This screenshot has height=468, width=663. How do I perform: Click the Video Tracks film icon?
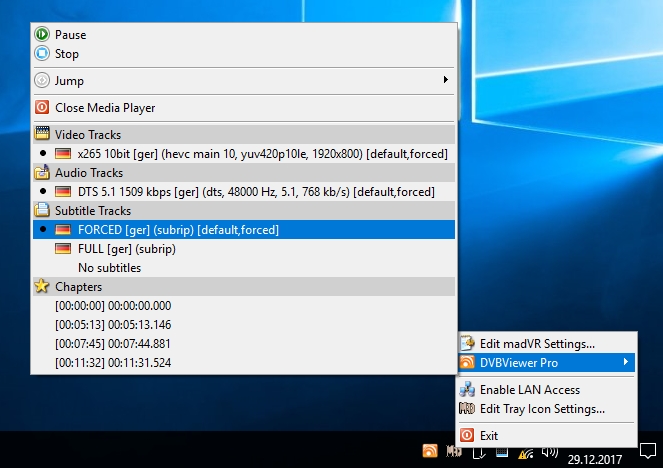click(x=42, y=134)
